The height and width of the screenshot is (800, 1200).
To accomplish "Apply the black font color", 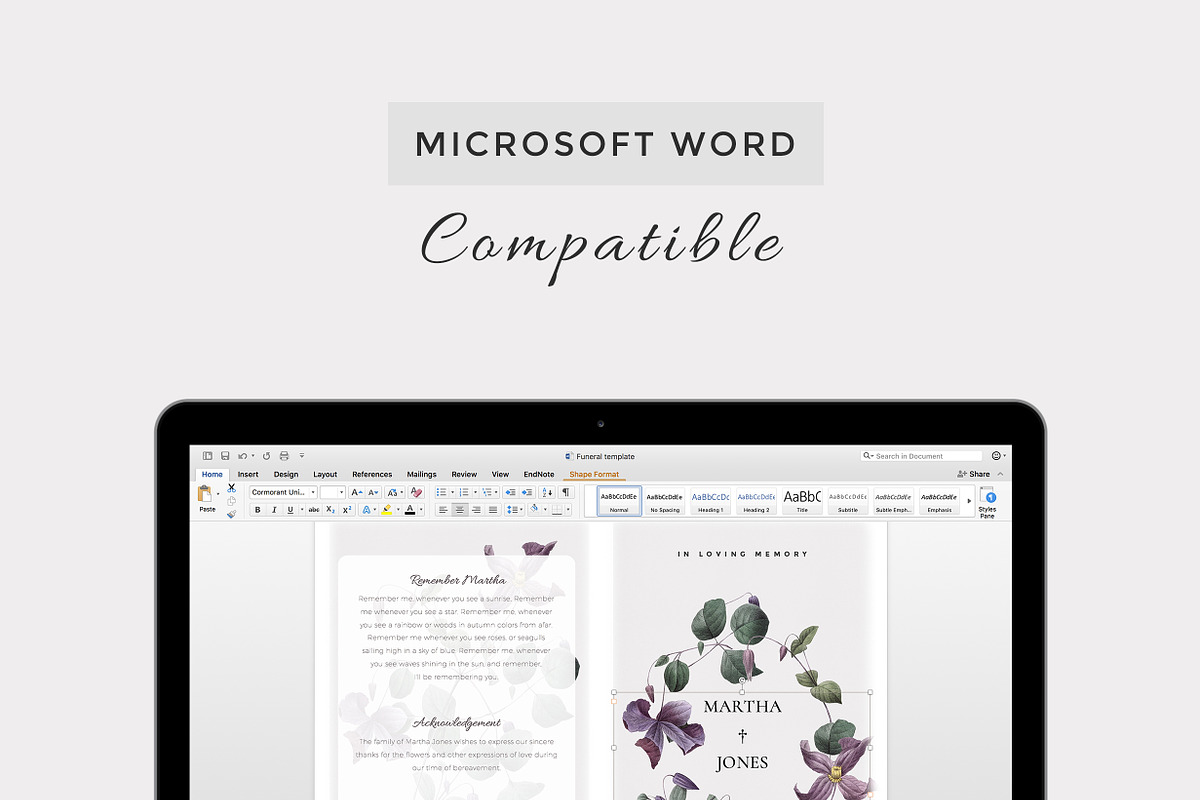I will coord(409,510).
